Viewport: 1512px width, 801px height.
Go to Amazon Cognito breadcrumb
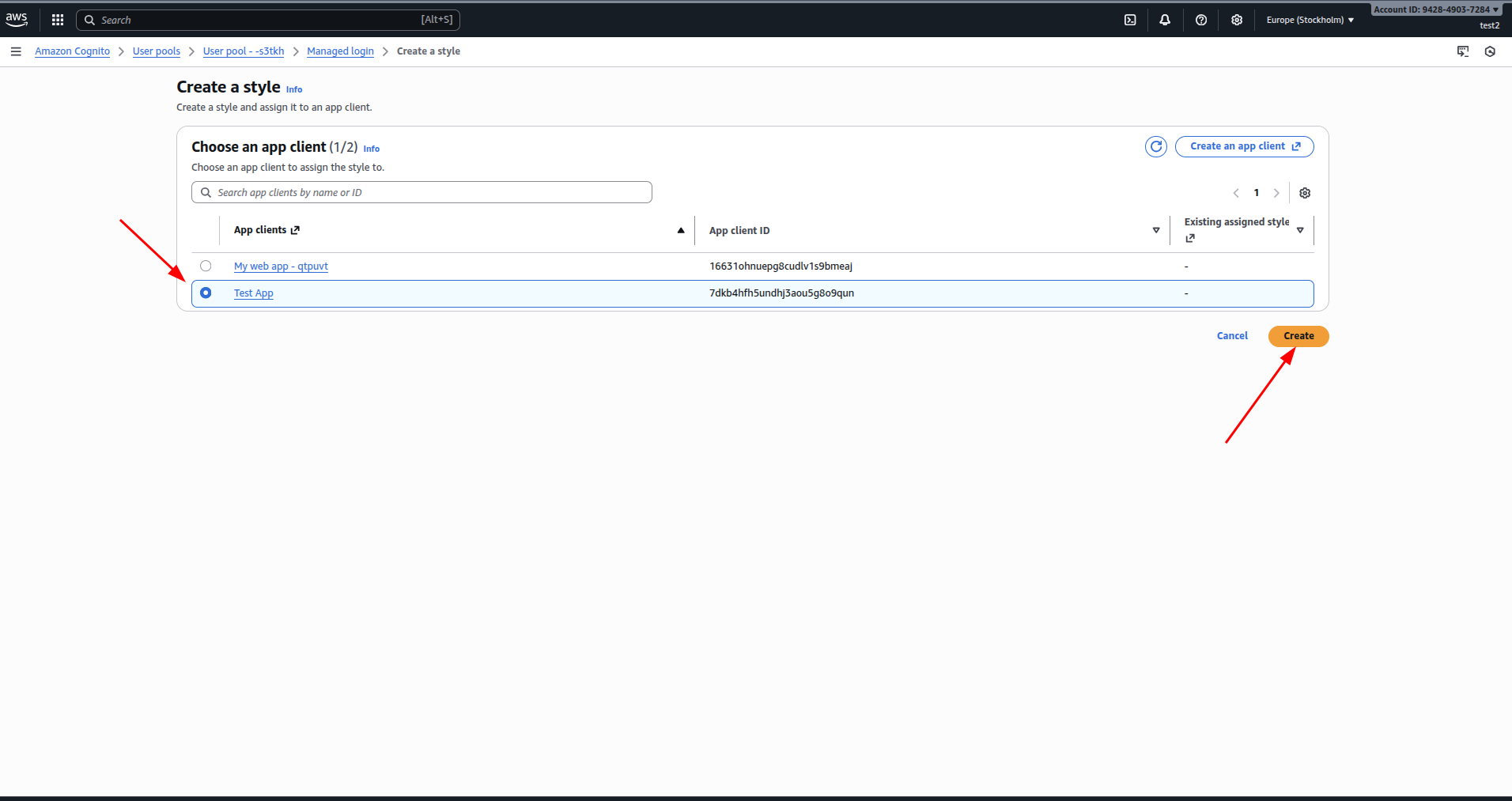[72, 51]
